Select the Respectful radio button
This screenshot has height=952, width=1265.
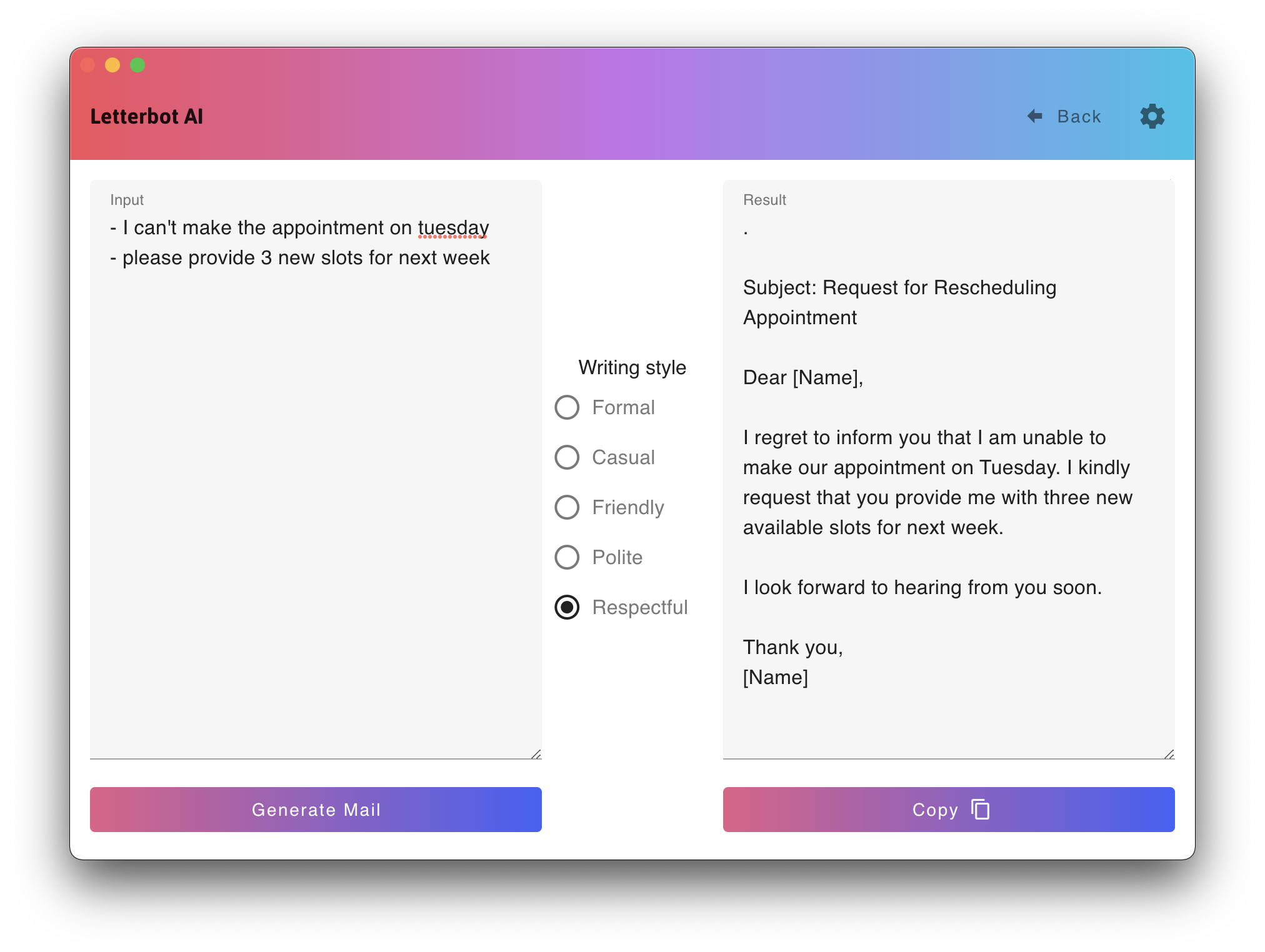(x=567, y=607)
